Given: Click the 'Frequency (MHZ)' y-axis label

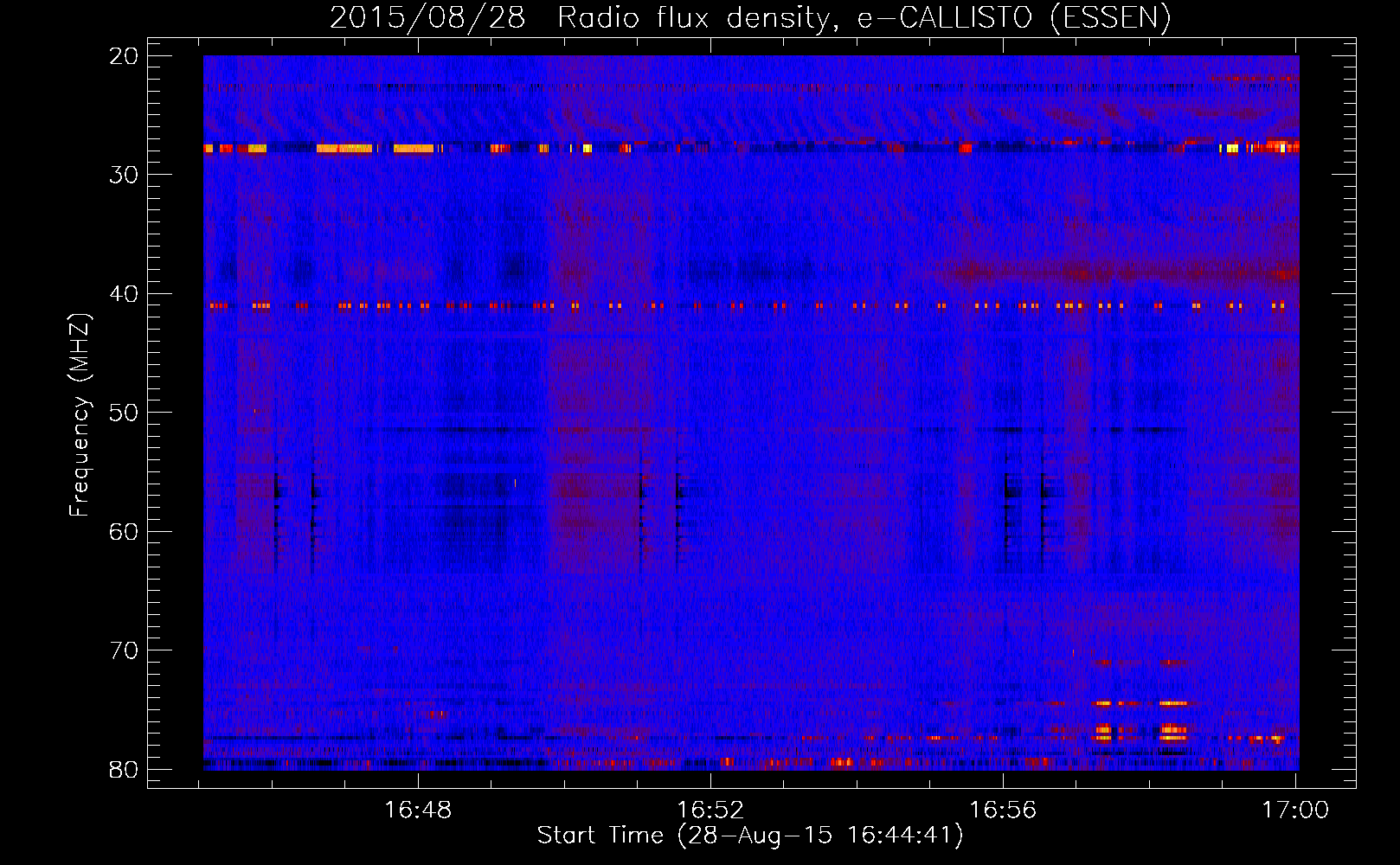Looking at the screenshot, I should pos(79,415).
